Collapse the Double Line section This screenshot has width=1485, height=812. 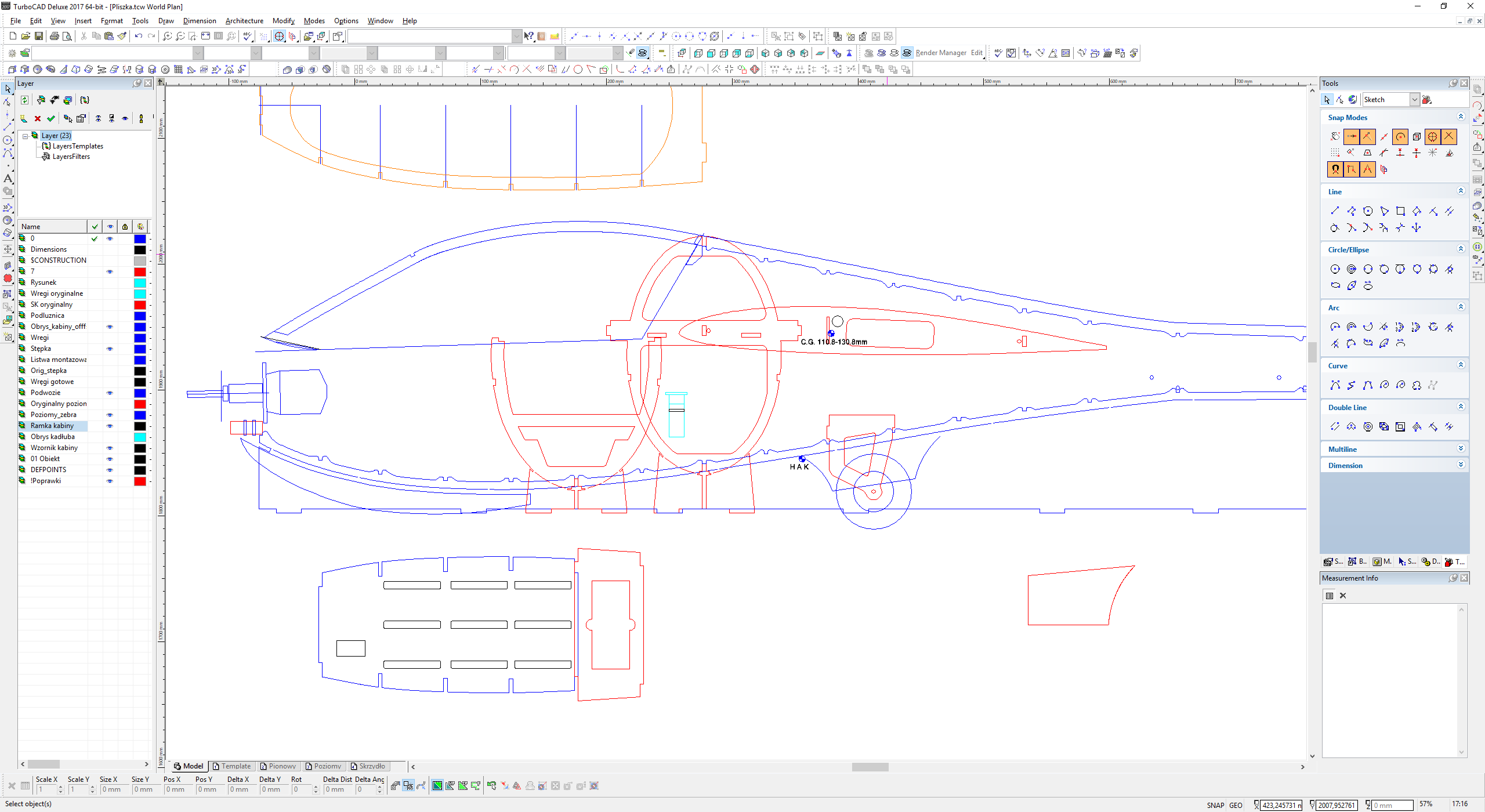(1461, 407)
